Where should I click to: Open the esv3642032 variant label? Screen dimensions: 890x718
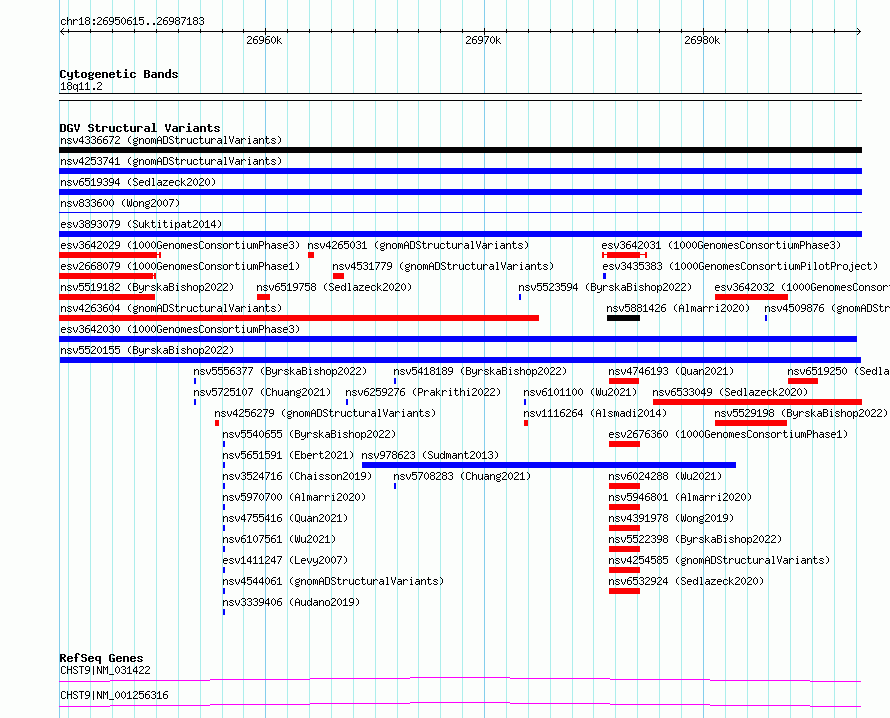click(x=801, y=287)
